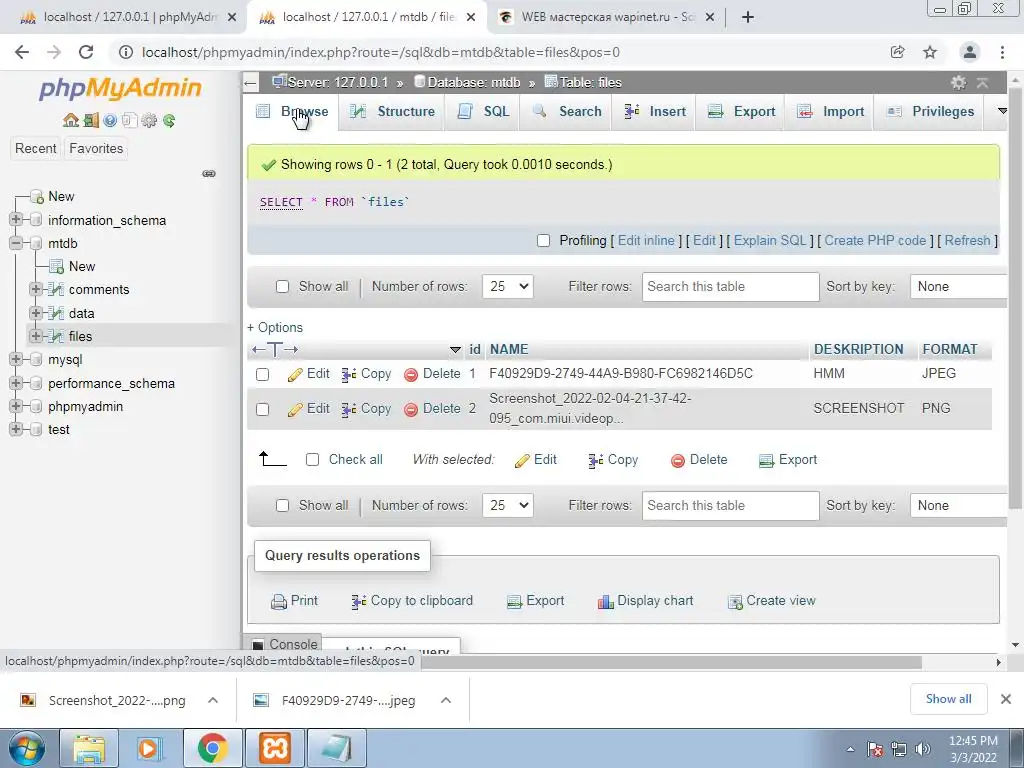Open phpMyAdmin documentation question-mark icon
Screen dimensions: 1024x768
tap(110, 120)
